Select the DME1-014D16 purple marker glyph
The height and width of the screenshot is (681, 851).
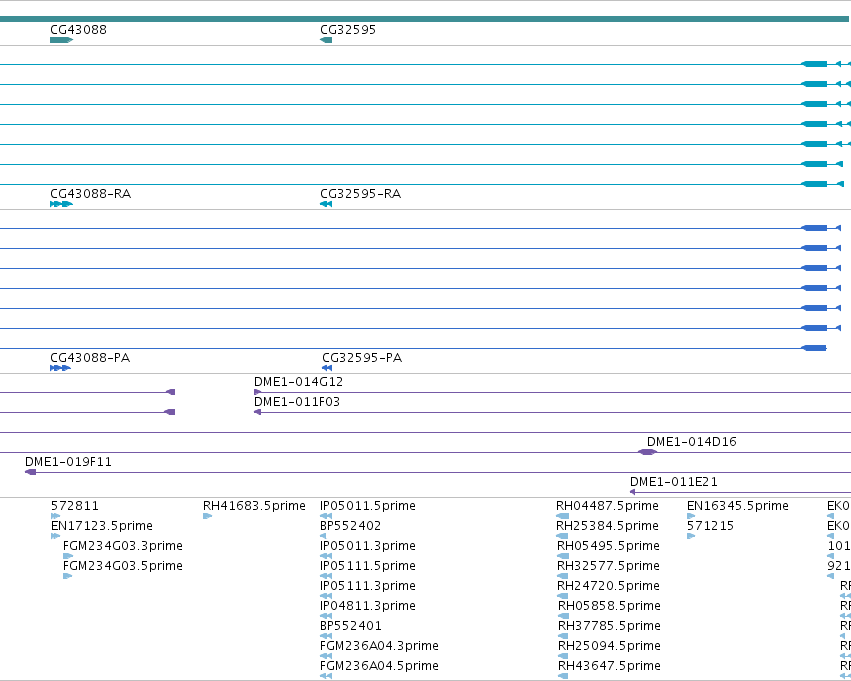pyautogui.click(x=647, y=452)
